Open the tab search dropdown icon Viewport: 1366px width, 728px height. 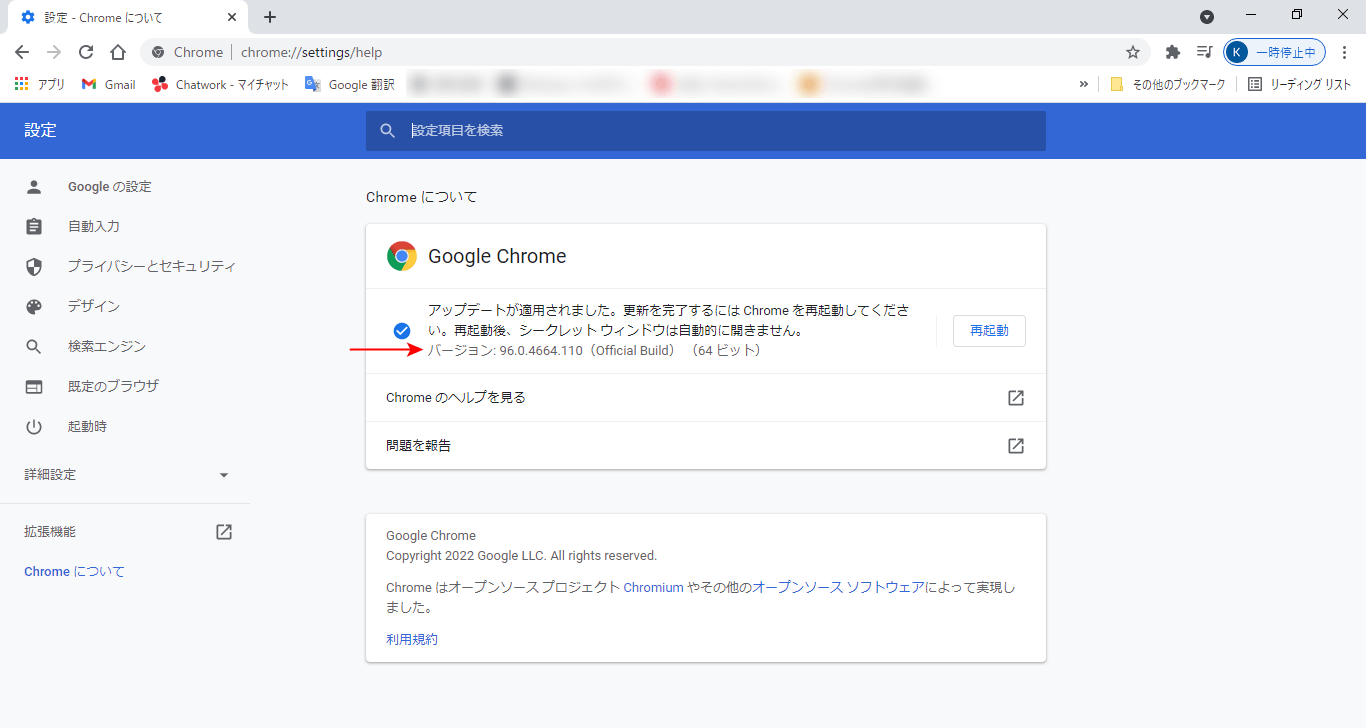coord(1207,16)
